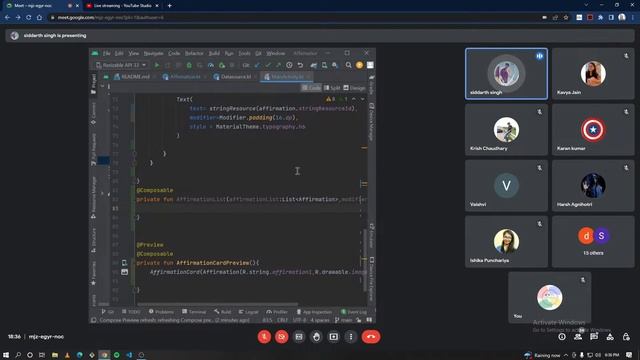Viewport: 640px width, 360px height.
Task: Raise hand using the hand icon
Action: [x=316, y=337]
